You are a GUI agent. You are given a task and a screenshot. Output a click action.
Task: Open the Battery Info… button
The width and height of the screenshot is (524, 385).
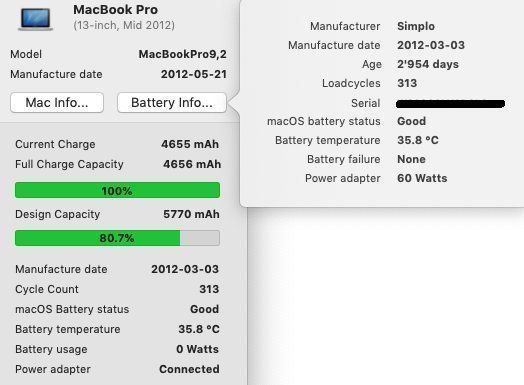172,103
